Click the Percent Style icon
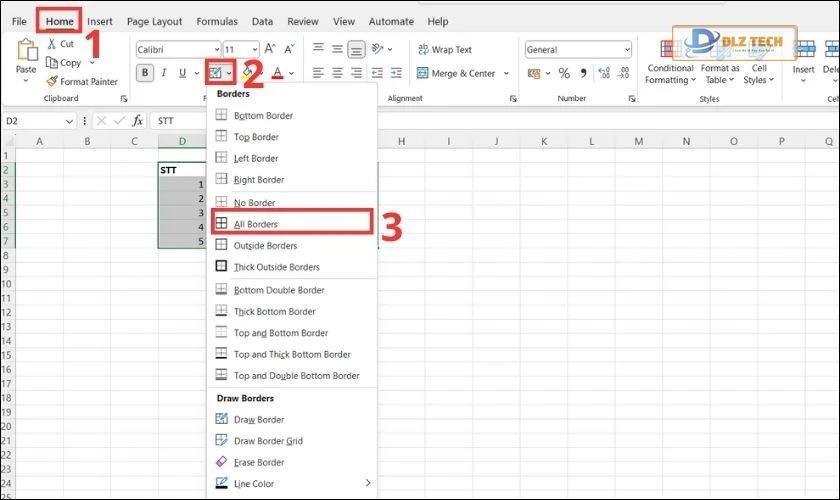This screenshot has height=500, width=840. pos(564,73)
